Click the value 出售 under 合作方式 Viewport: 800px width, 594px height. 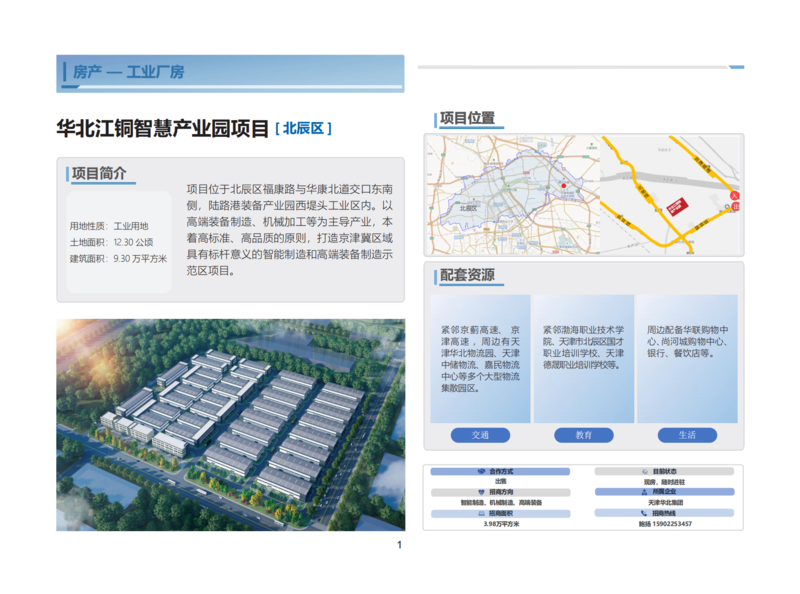(501, 481)
